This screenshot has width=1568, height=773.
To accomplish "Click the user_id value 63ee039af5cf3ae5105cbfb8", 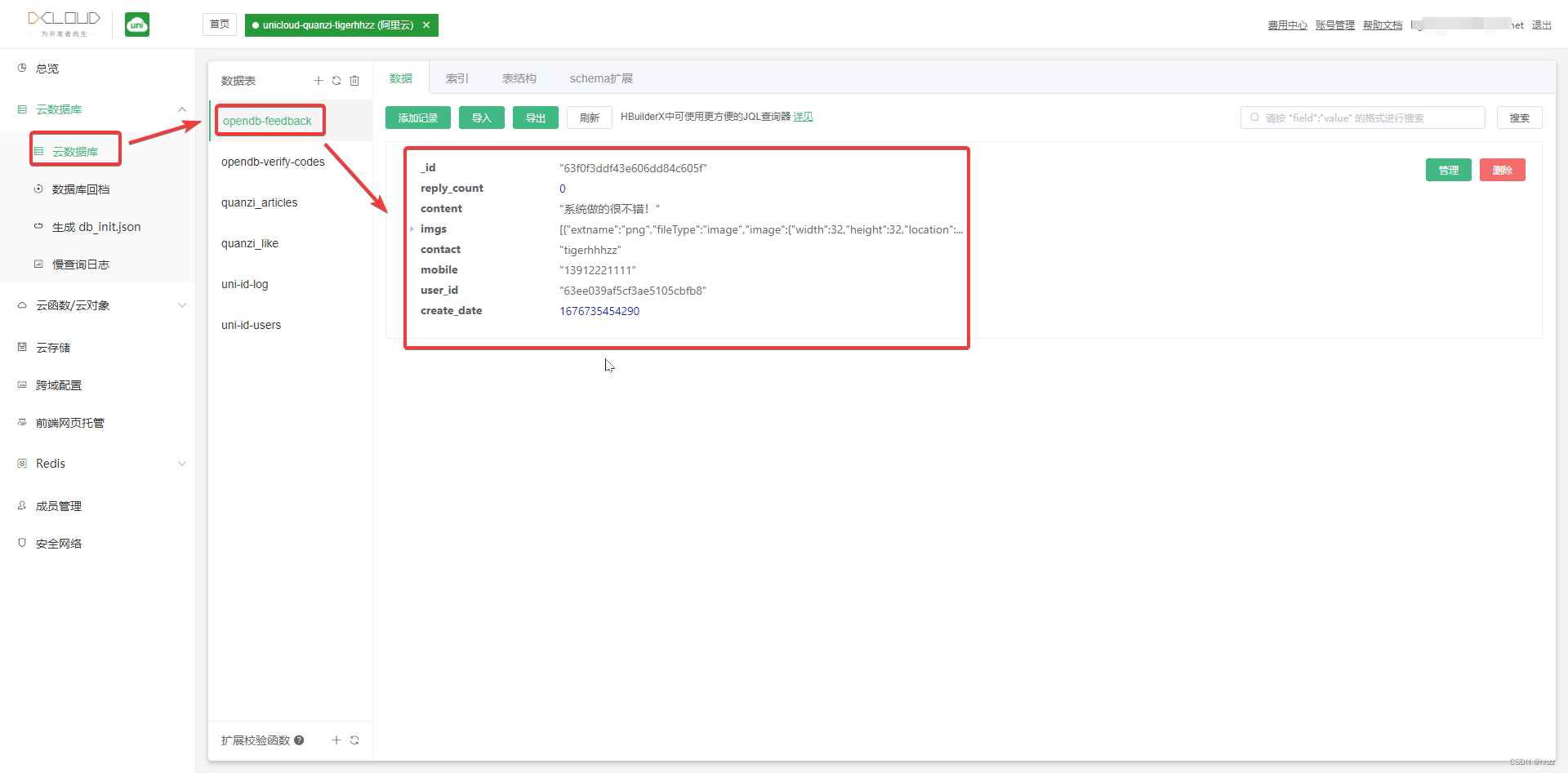I will 633,291.
